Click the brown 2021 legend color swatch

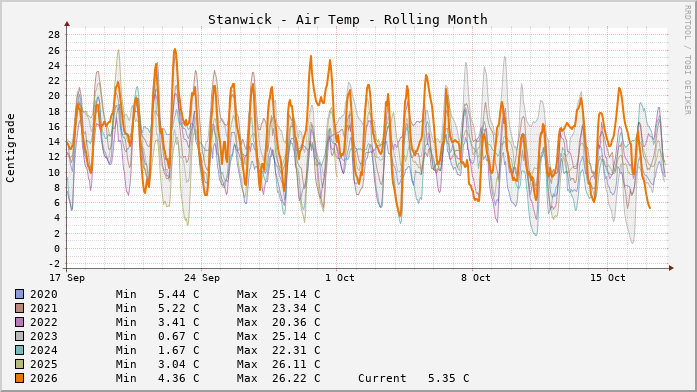(x=20, y=308)
